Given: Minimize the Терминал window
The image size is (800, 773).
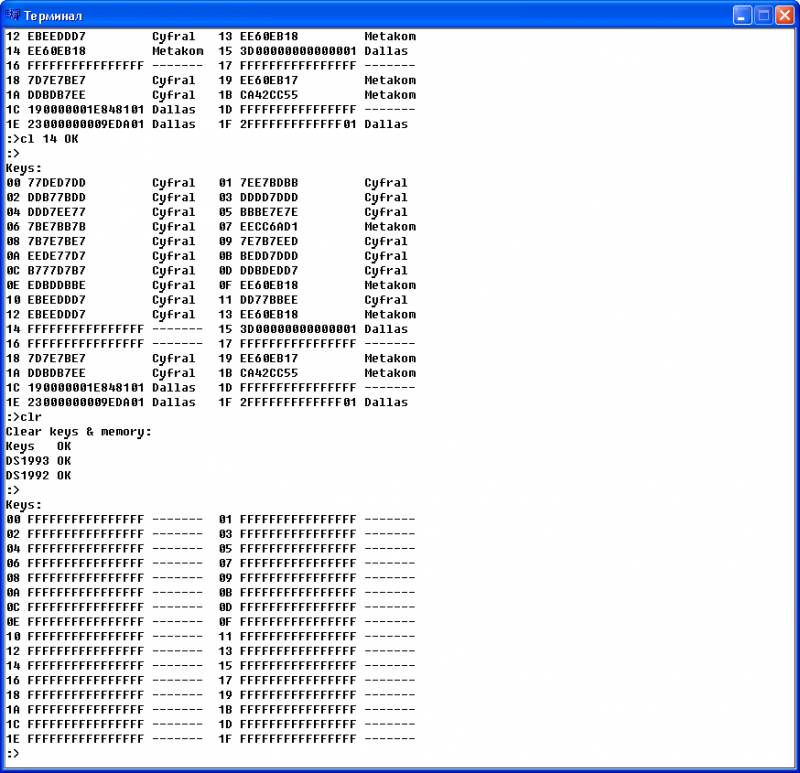Looking at the screenshot, I should coord(742,15).
